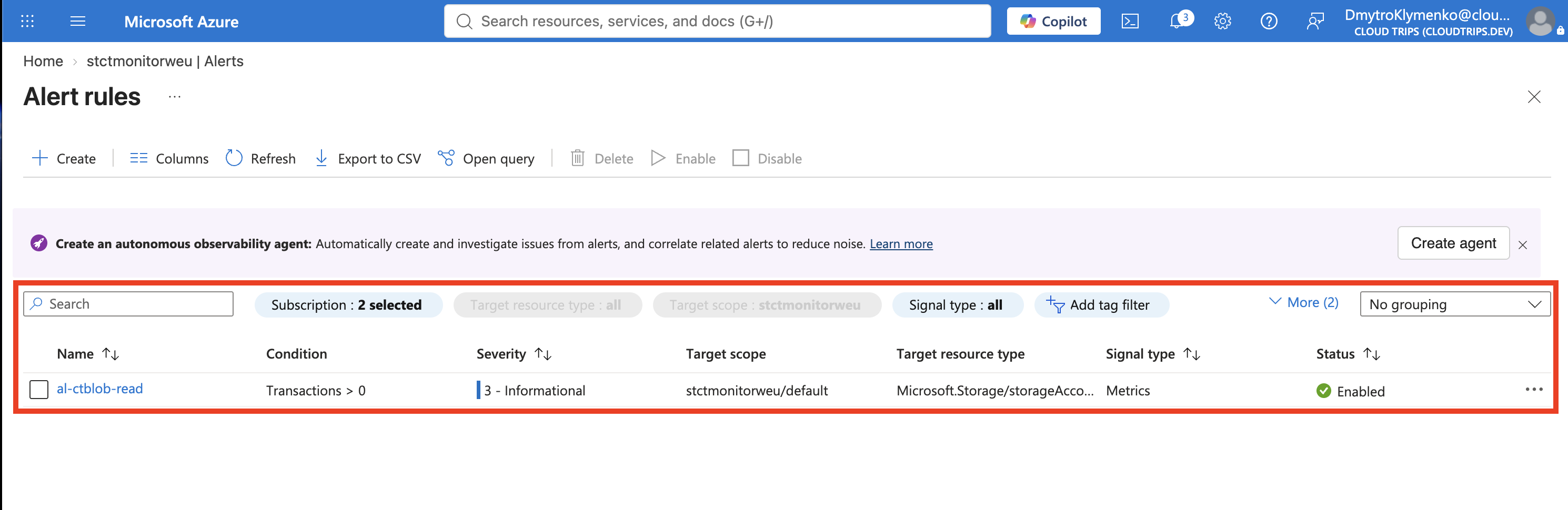Dismiss the observability agent banner
Viewport: 1568px width, 510px height.
click(x=1522, y=244)
